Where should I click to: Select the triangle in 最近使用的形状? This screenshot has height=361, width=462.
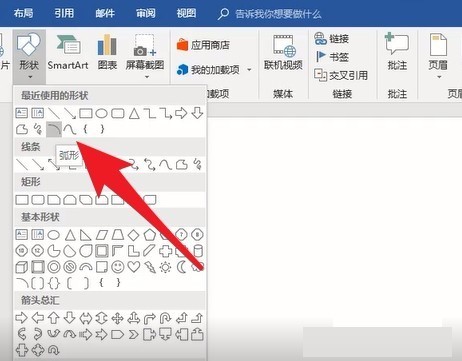coord(134,113)
